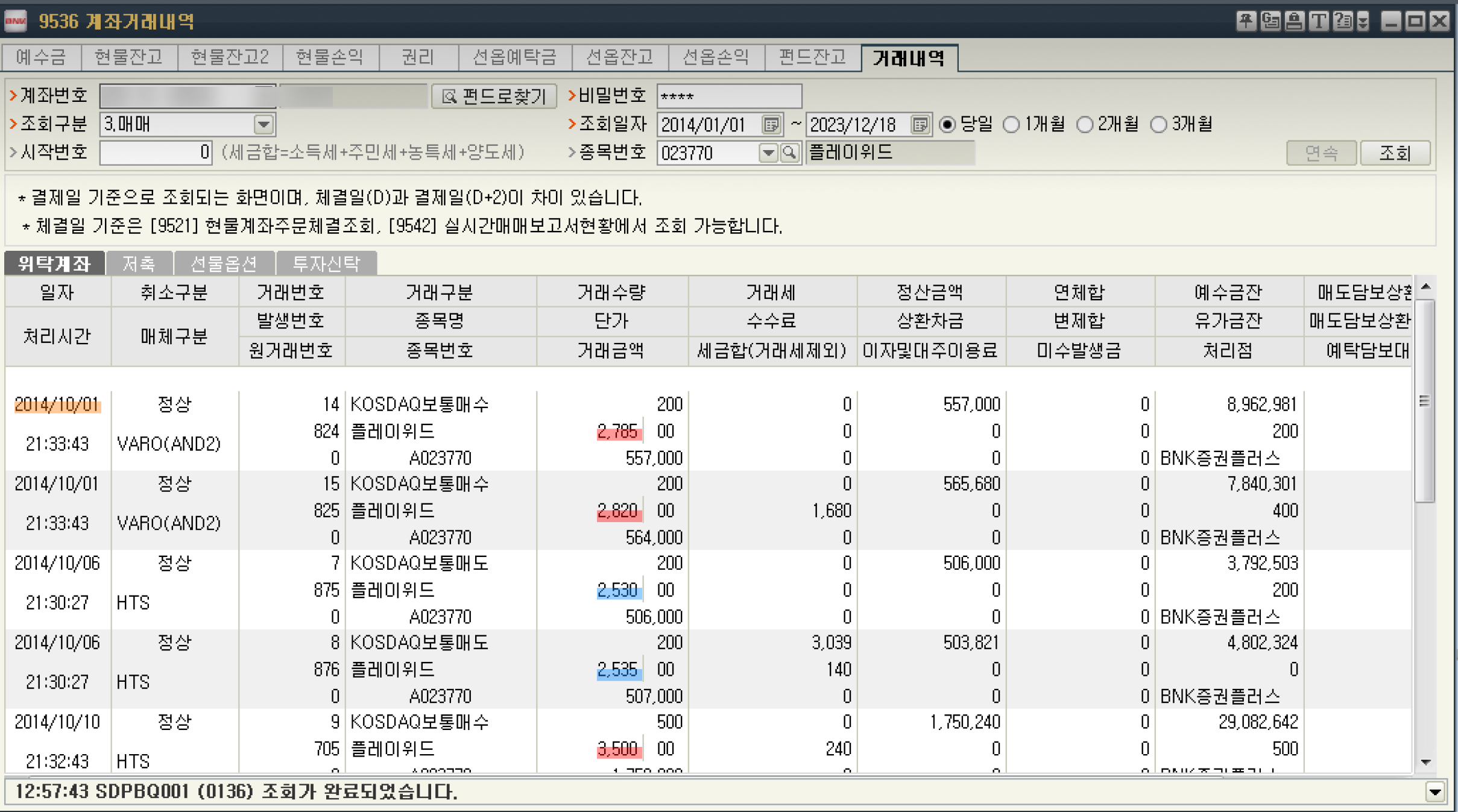Viewport: 1458px width, 812px height.
Task: Select the 1개월 period radio button
Action: click(1011, 125)
